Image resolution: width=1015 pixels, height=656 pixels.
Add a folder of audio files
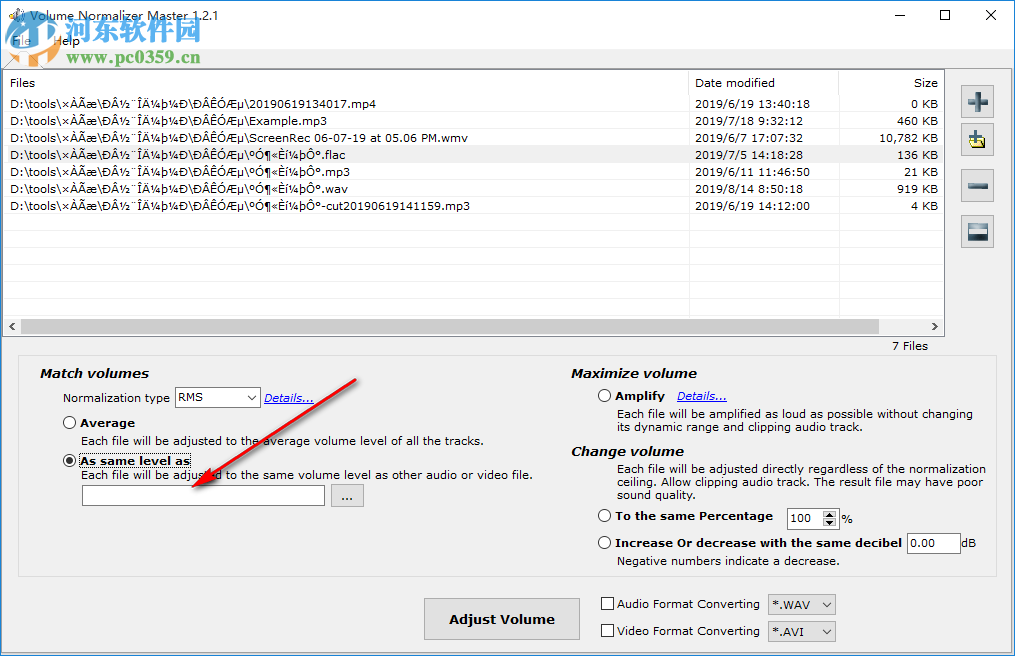(x=977, y=139)
